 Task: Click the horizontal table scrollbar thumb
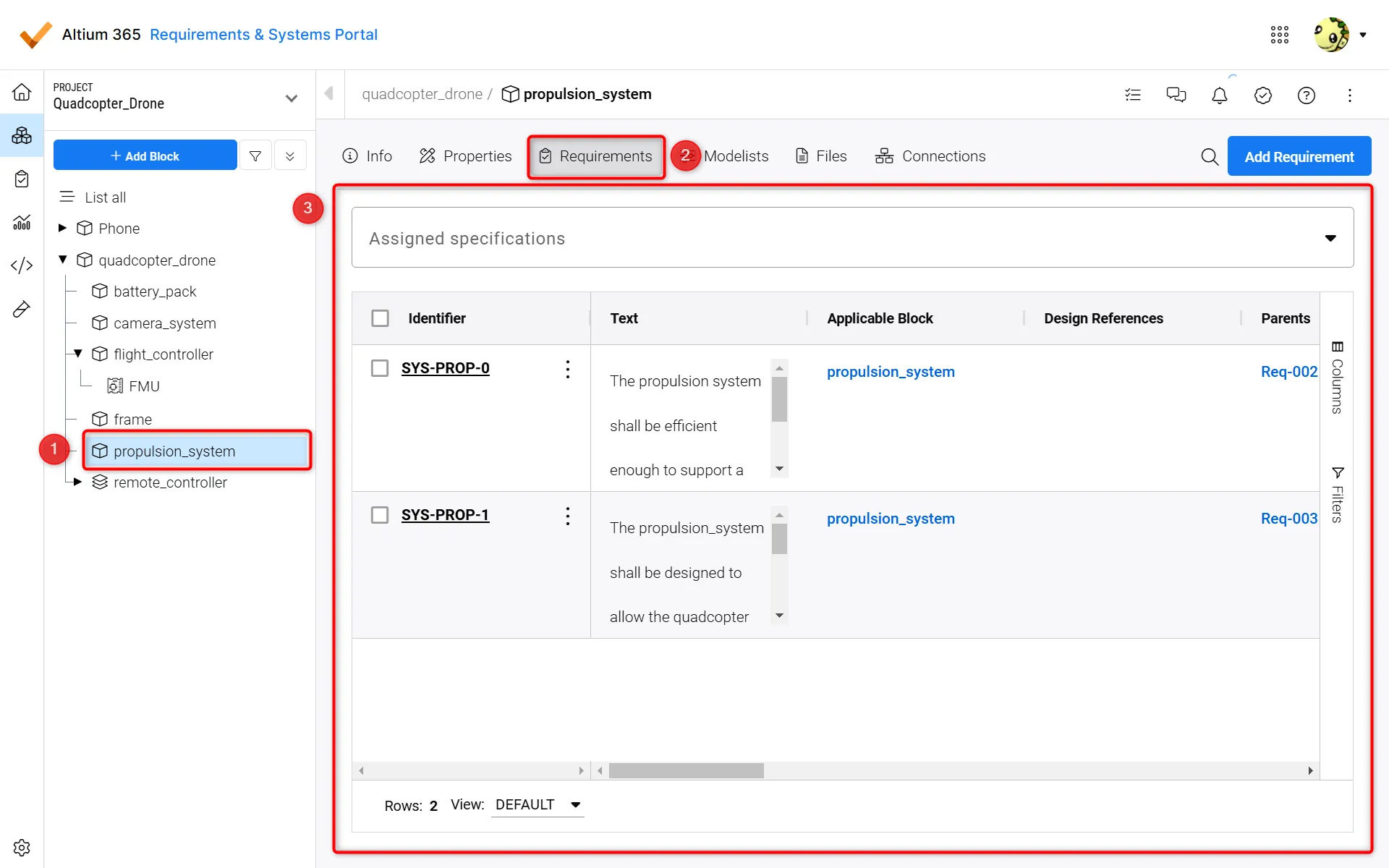[686, 771]
